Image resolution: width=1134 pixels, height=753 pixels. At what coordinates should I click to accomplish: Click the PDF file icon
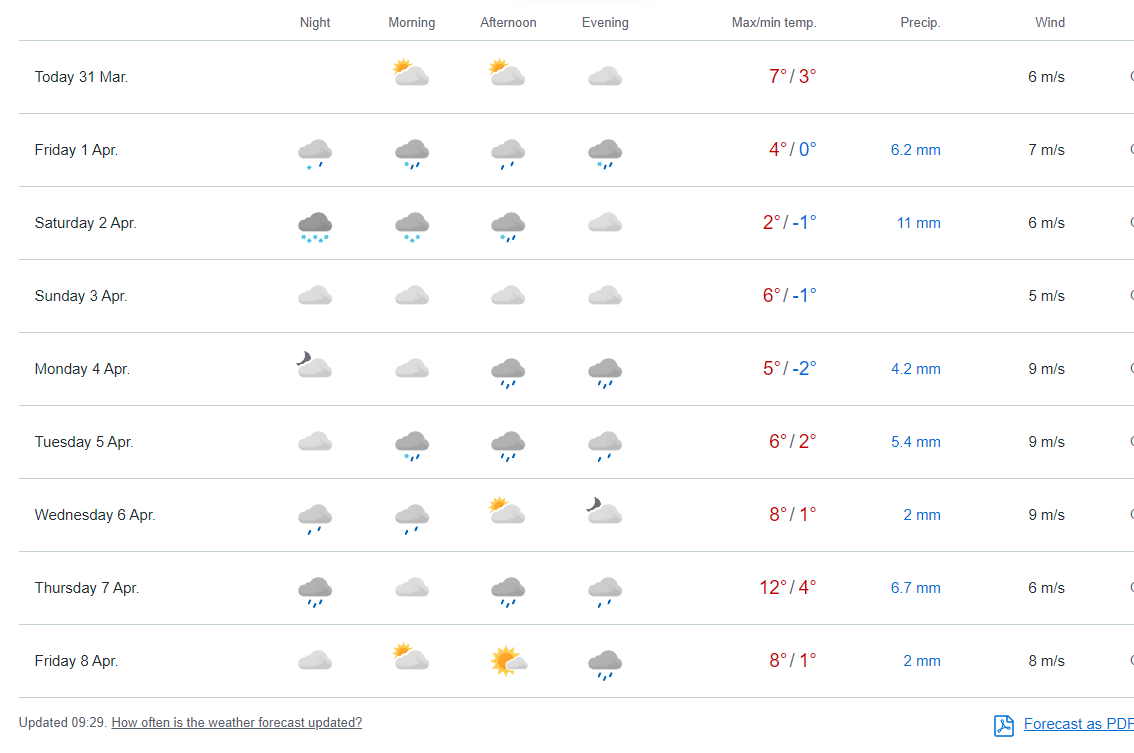tap(1004, 725)
